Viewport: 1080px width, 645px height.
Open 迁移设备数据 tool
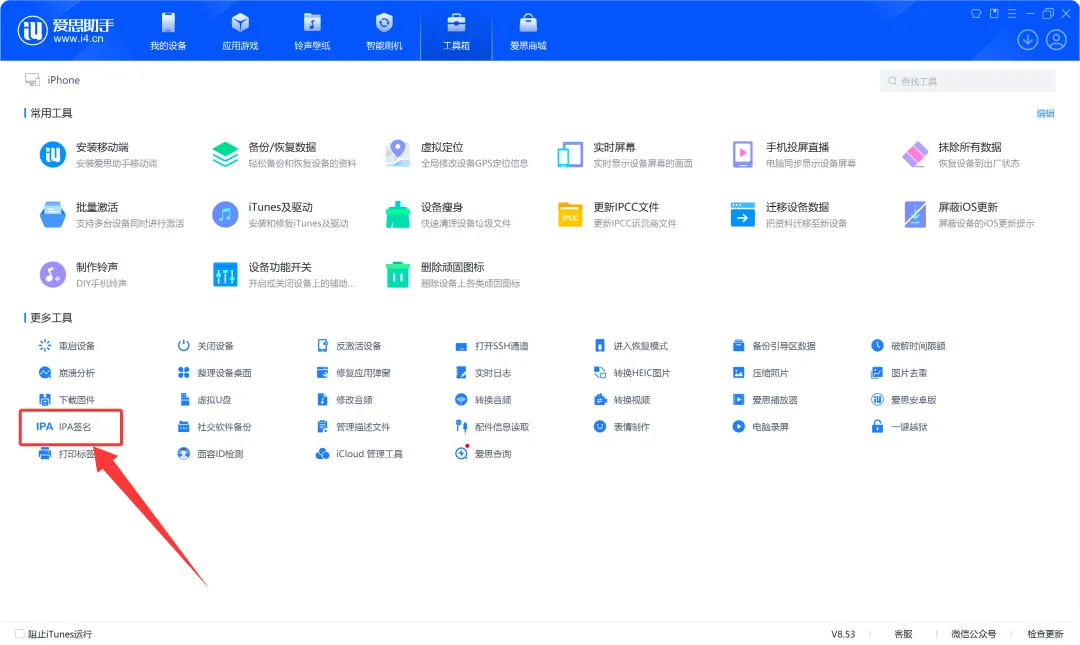click(788, 214)
